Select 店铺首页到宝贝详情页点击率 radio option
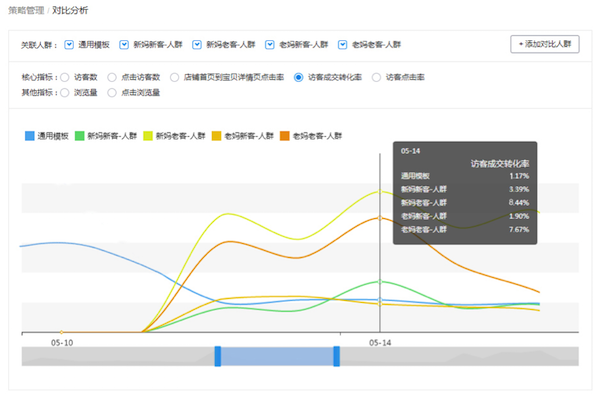The width and height of the screenshot is (600, 399). pos(174,78)
